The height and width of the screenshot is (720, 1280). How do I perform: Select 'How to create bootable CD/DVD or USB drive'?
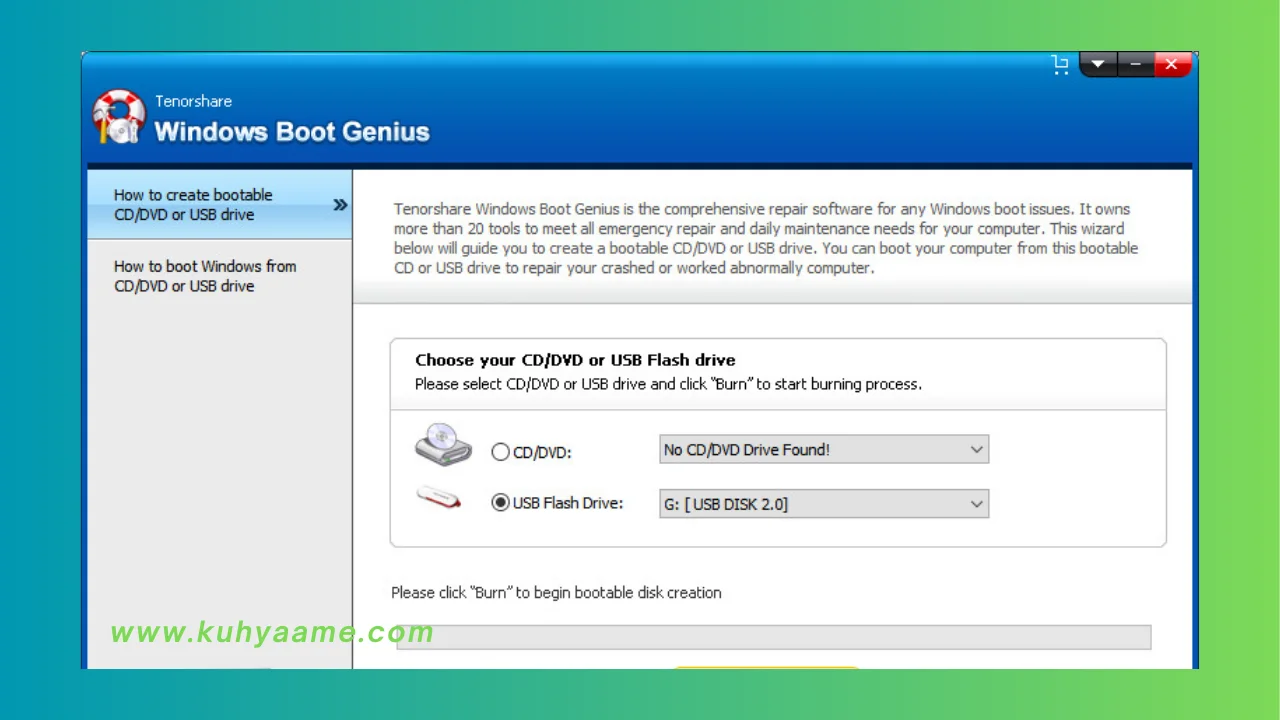[x=219, y=205]
